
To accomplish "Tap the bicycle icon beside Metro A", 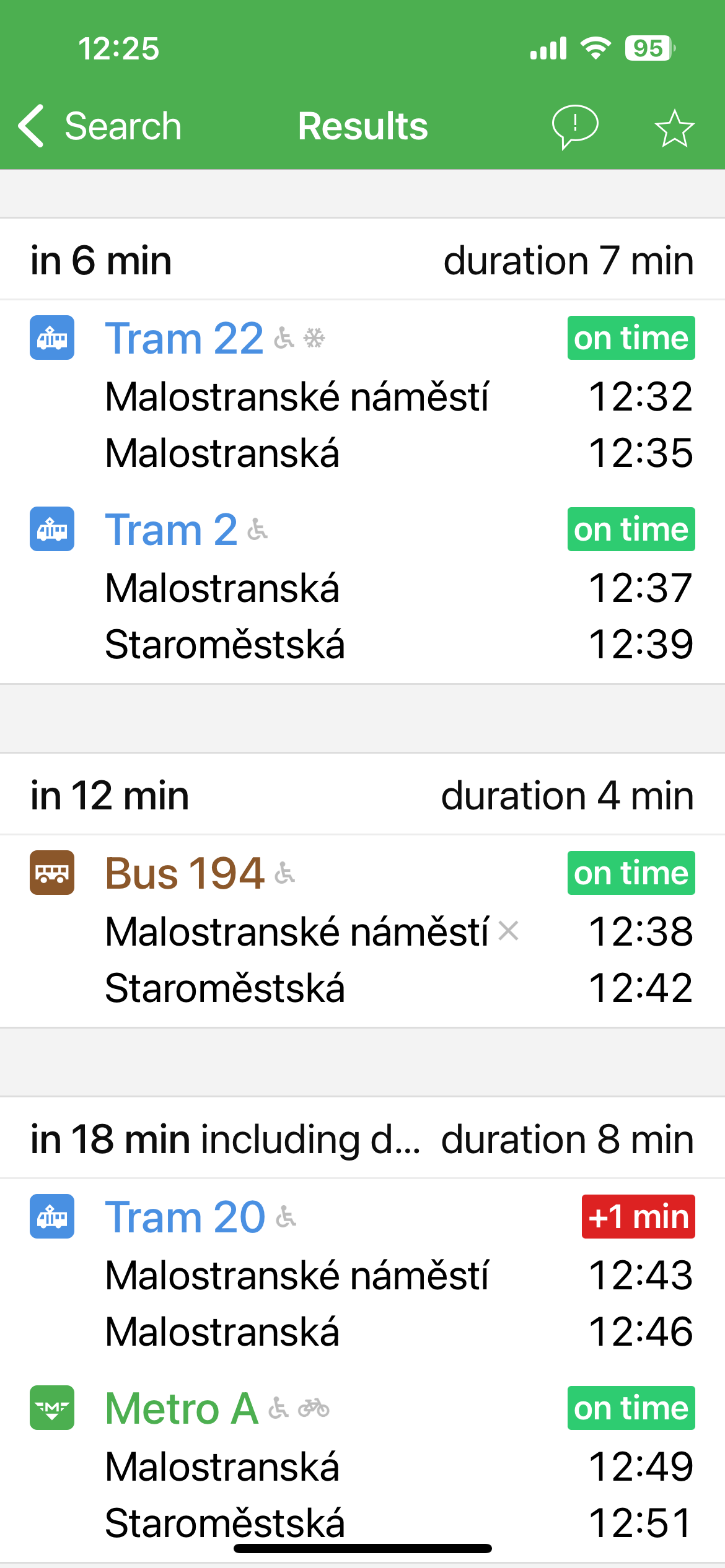I will [314, 1408].
